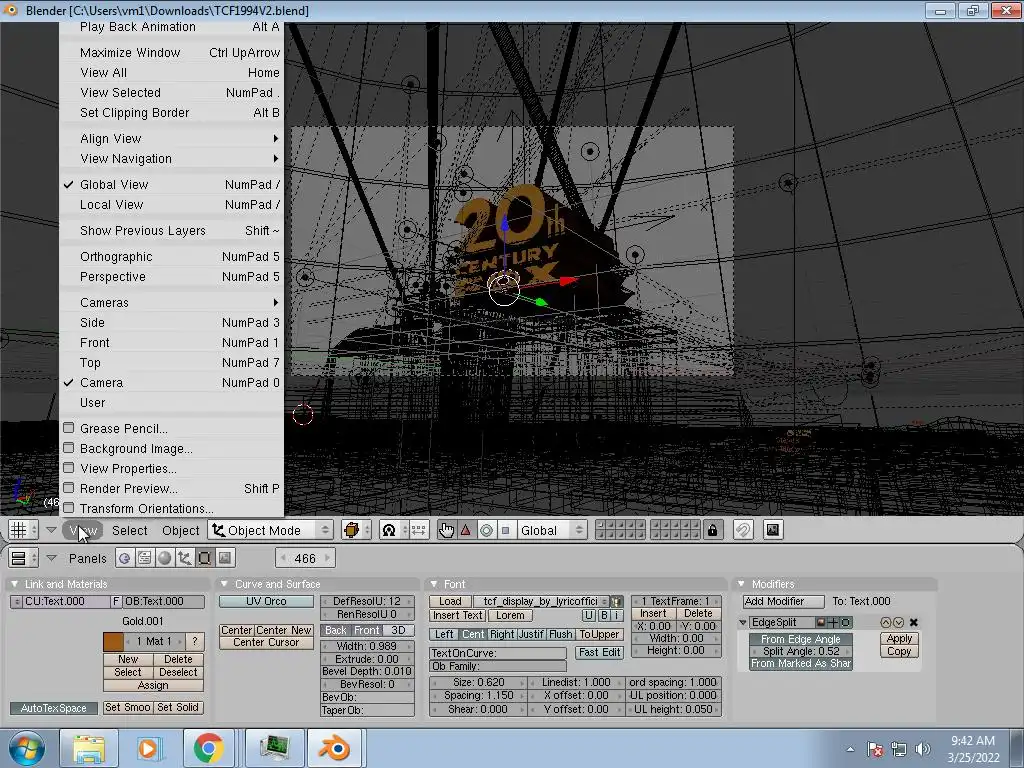Viewport: 1024px width, 768px height.
Task: Click the pack font file icon
Action: point(616,601)
